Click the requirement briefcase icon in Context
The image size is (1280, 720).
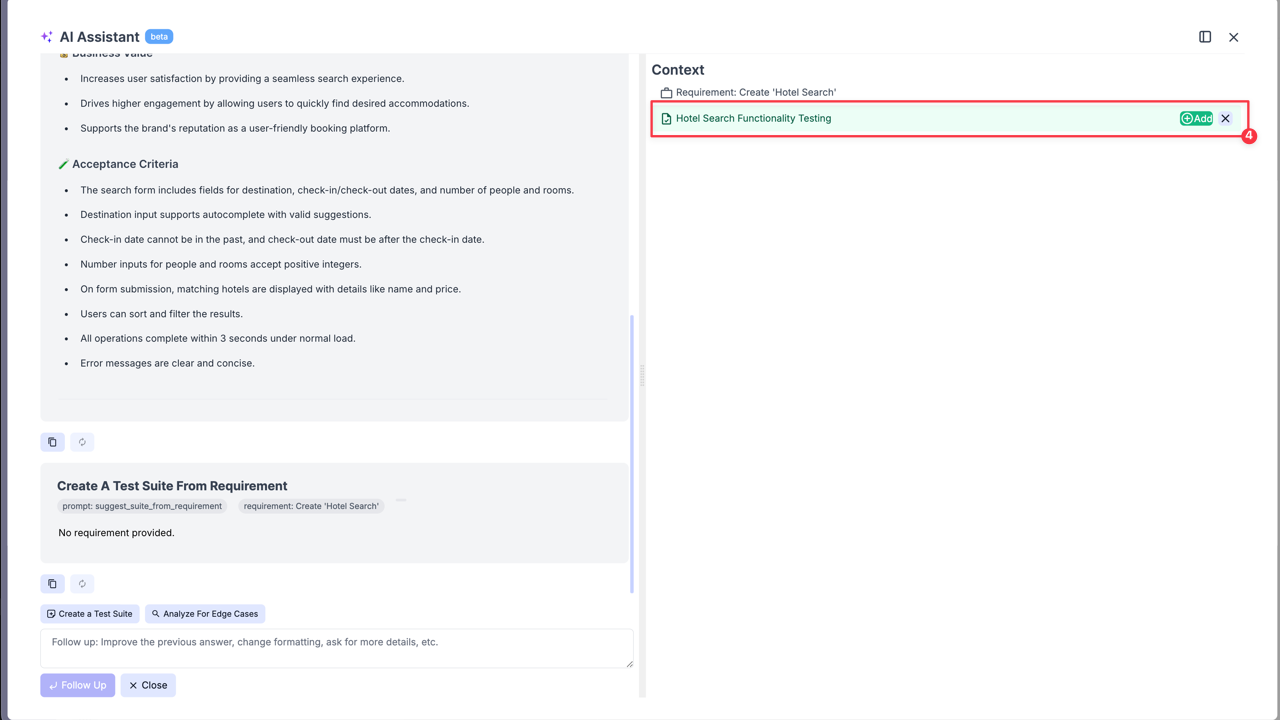pyautogui.click(x=667, y=92)
